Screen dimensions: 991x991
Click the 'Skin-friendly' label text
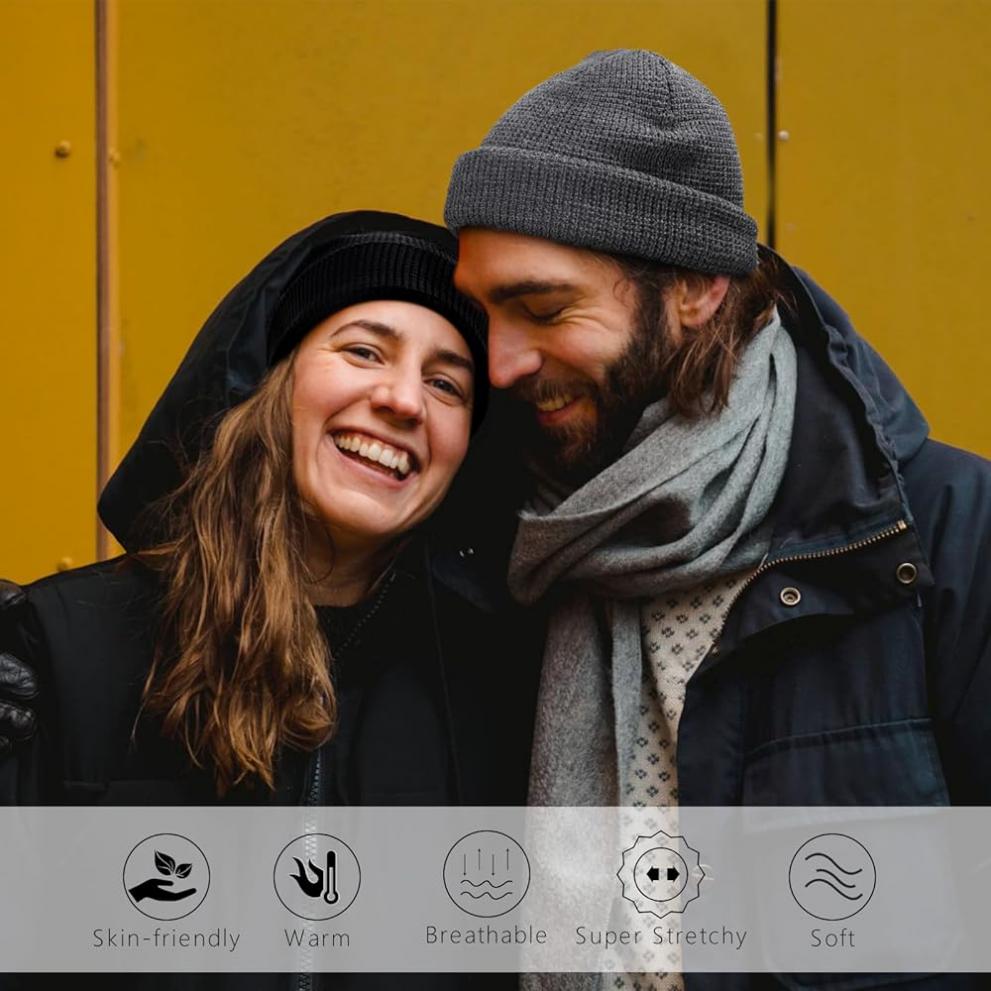166,939
